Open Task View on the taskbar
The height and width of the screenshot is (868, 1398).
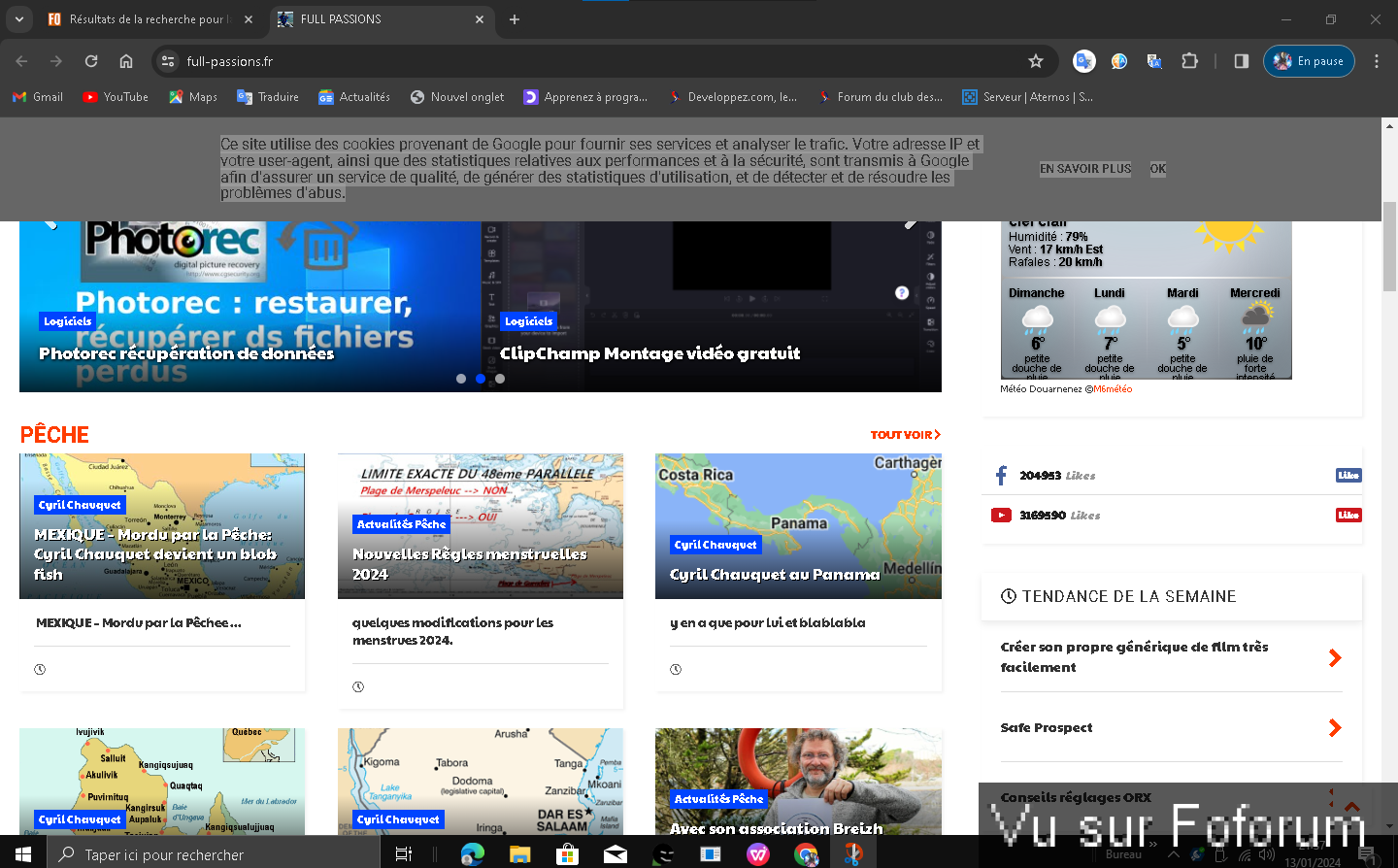pyautogui.click(x=404, y=854)
